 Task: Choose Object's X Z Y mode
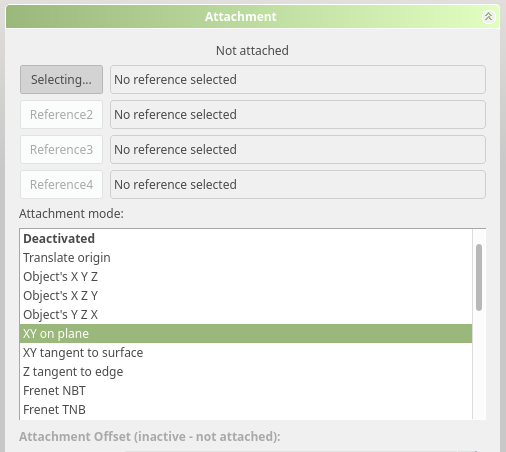[x=246, y=296]
